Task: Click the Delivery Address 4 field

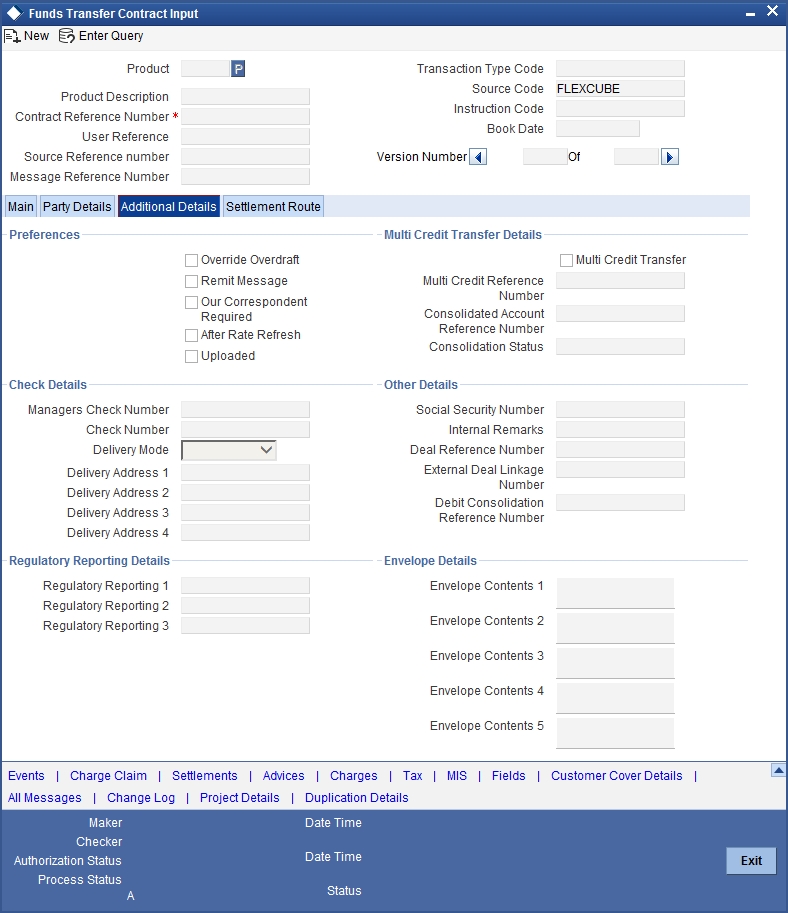Action: [x=245, y=533]
